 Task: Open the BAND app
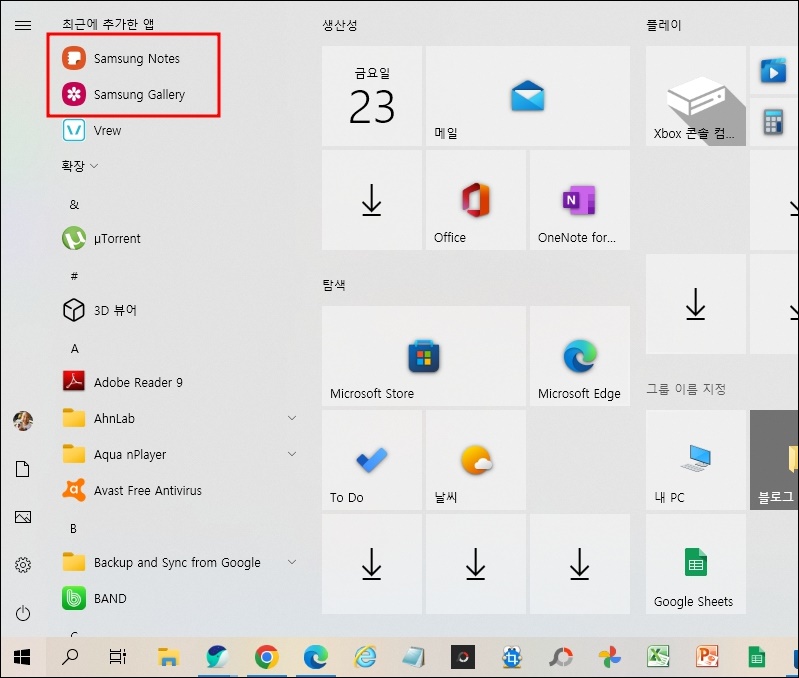[x=94, y=598]
